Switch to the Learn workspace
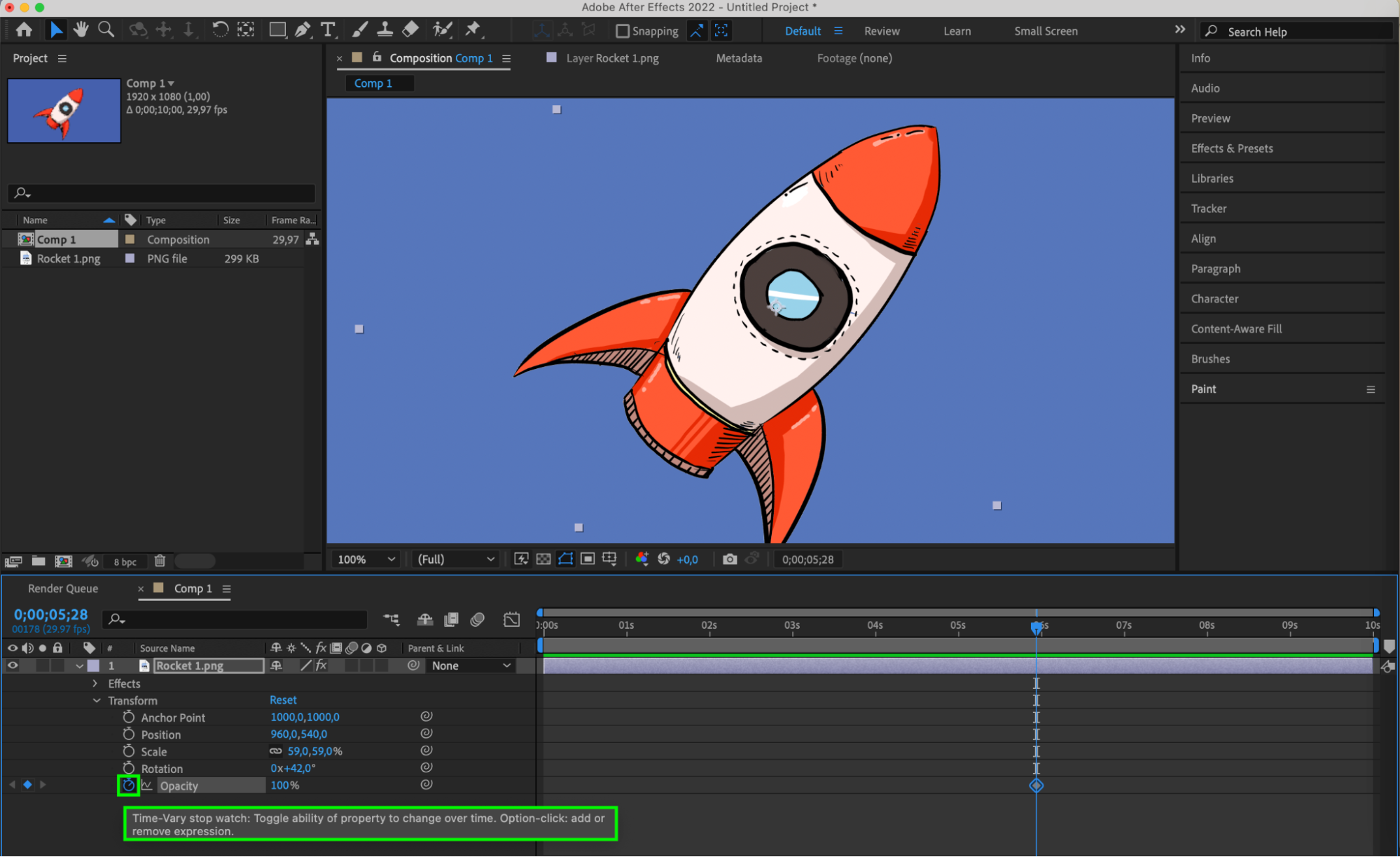 tap(957, 31)
